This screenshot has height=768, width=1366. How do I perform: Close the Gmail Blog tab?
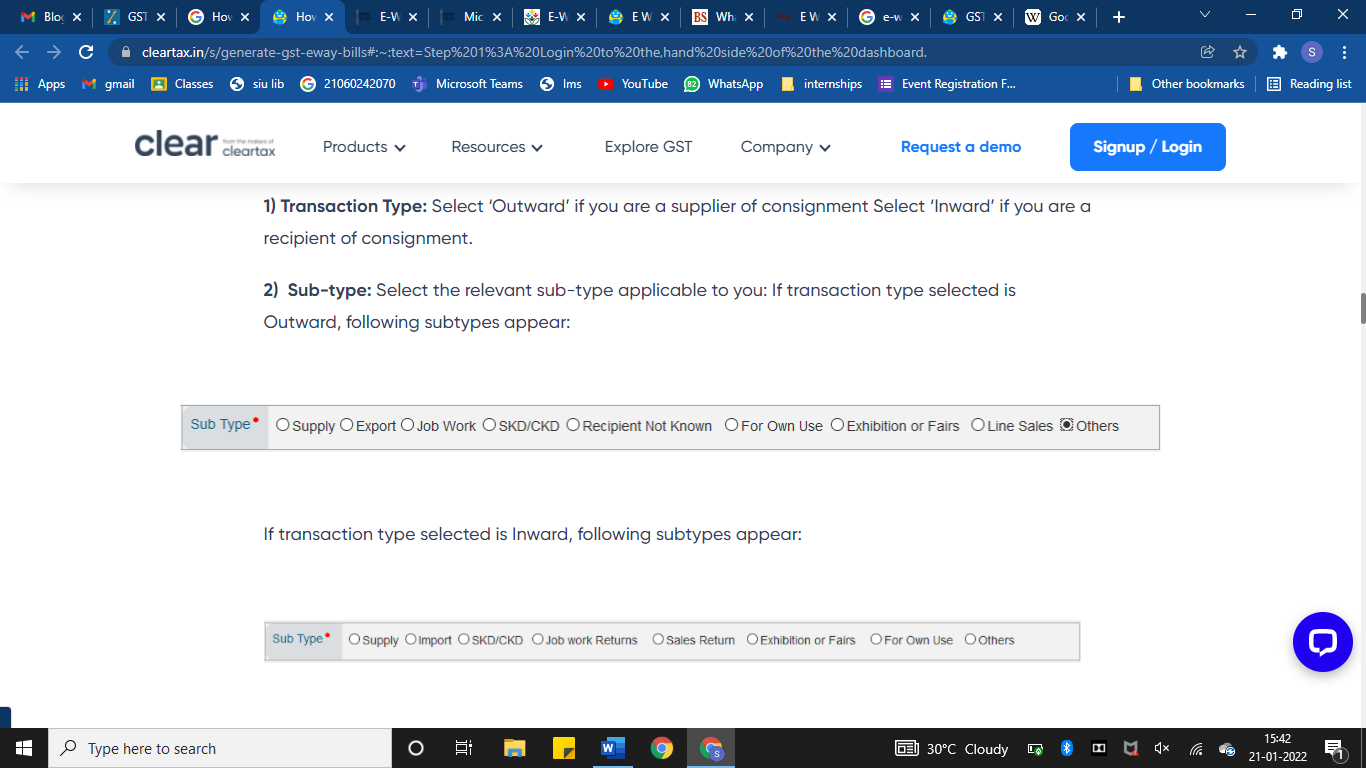point(77,17)
